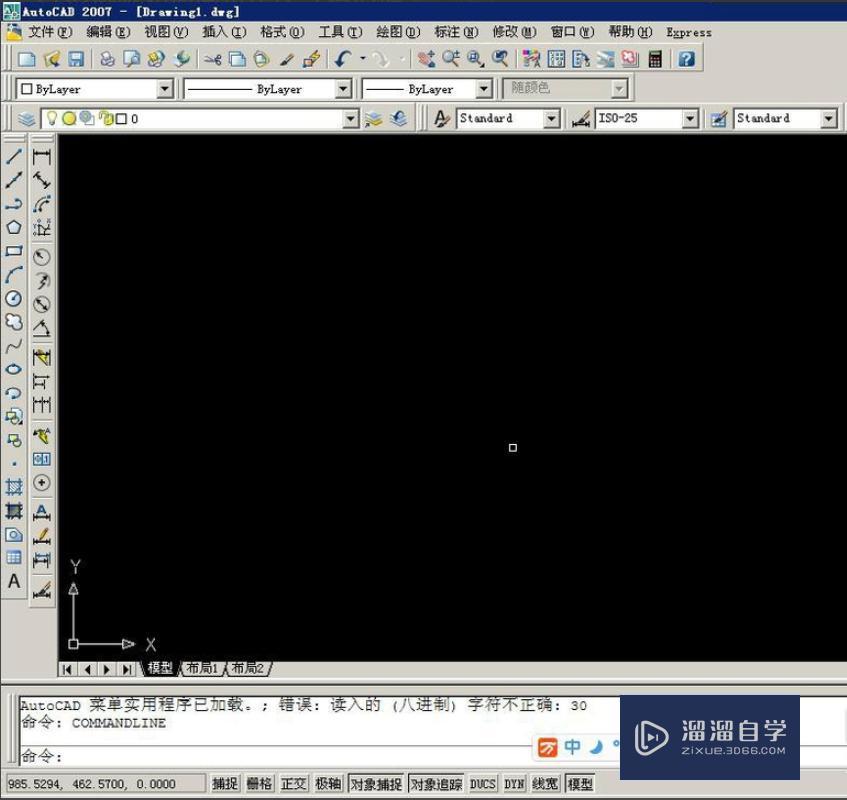Open the ISO-25 dimension style dropdown
Screen dimensions: 847x800
click(690, 118)
